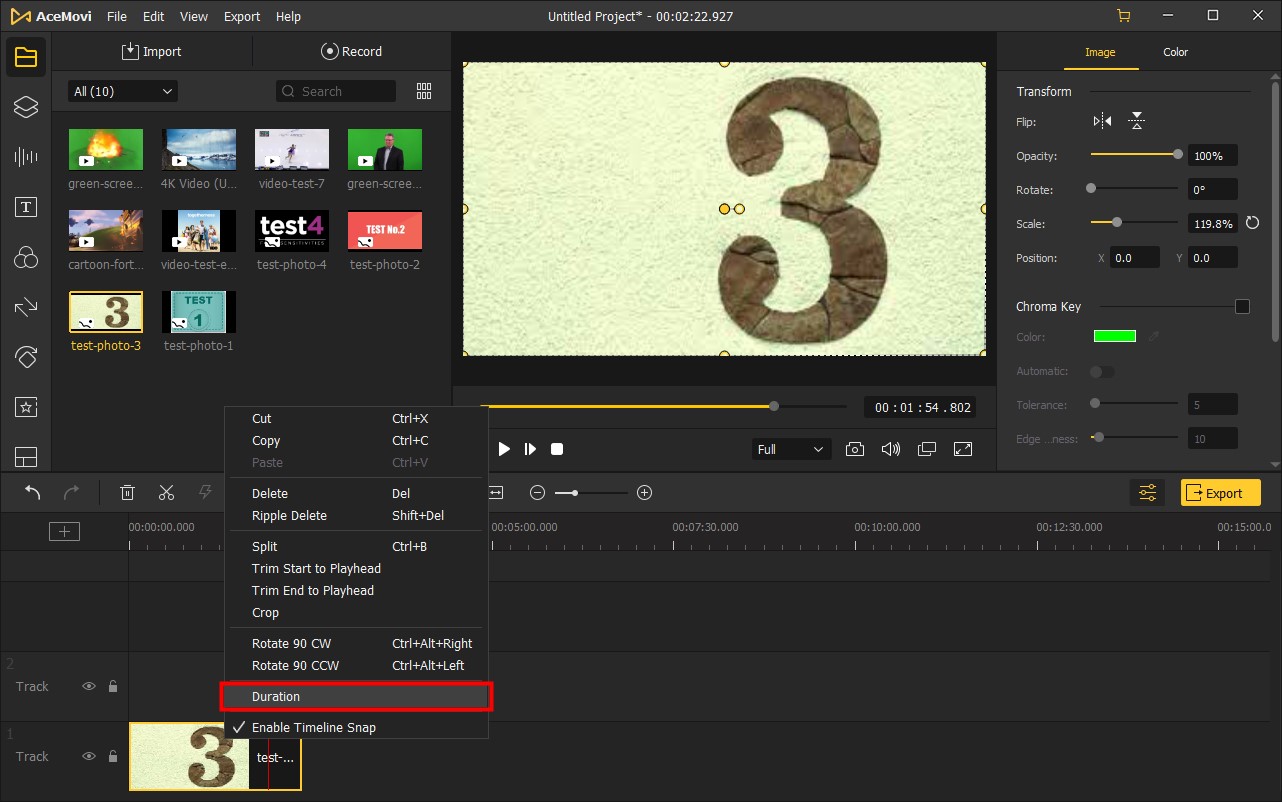Hide Track 2 with eye icon
The image size is (1282, 802).
click(89, 686)
